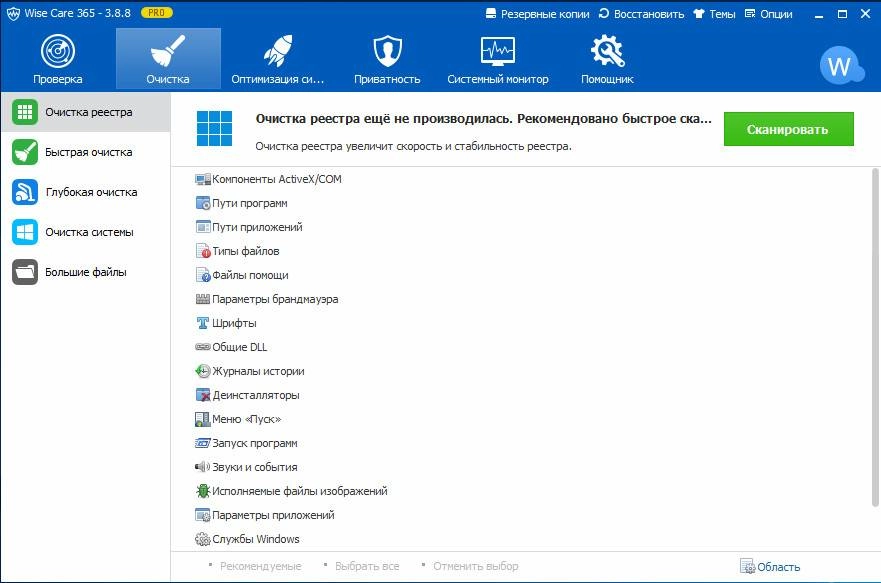Click the Файлы помощи icon
Screen dimensions: 881x583
click(203, 275)
